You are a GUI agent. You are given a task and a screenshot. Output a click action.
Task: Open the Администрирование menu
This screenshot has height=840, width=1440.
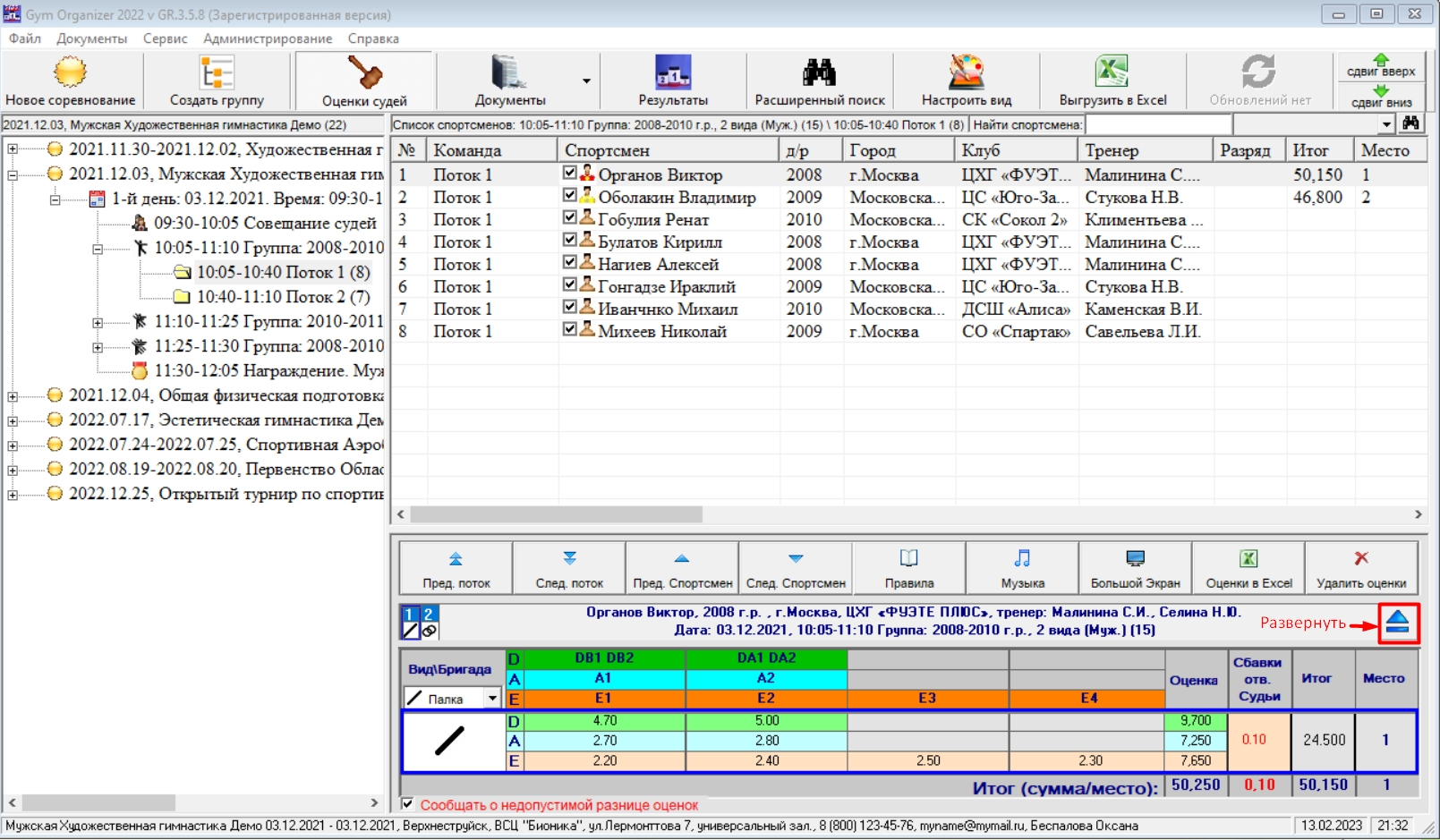pyautogui.click(x=267, y=38)
